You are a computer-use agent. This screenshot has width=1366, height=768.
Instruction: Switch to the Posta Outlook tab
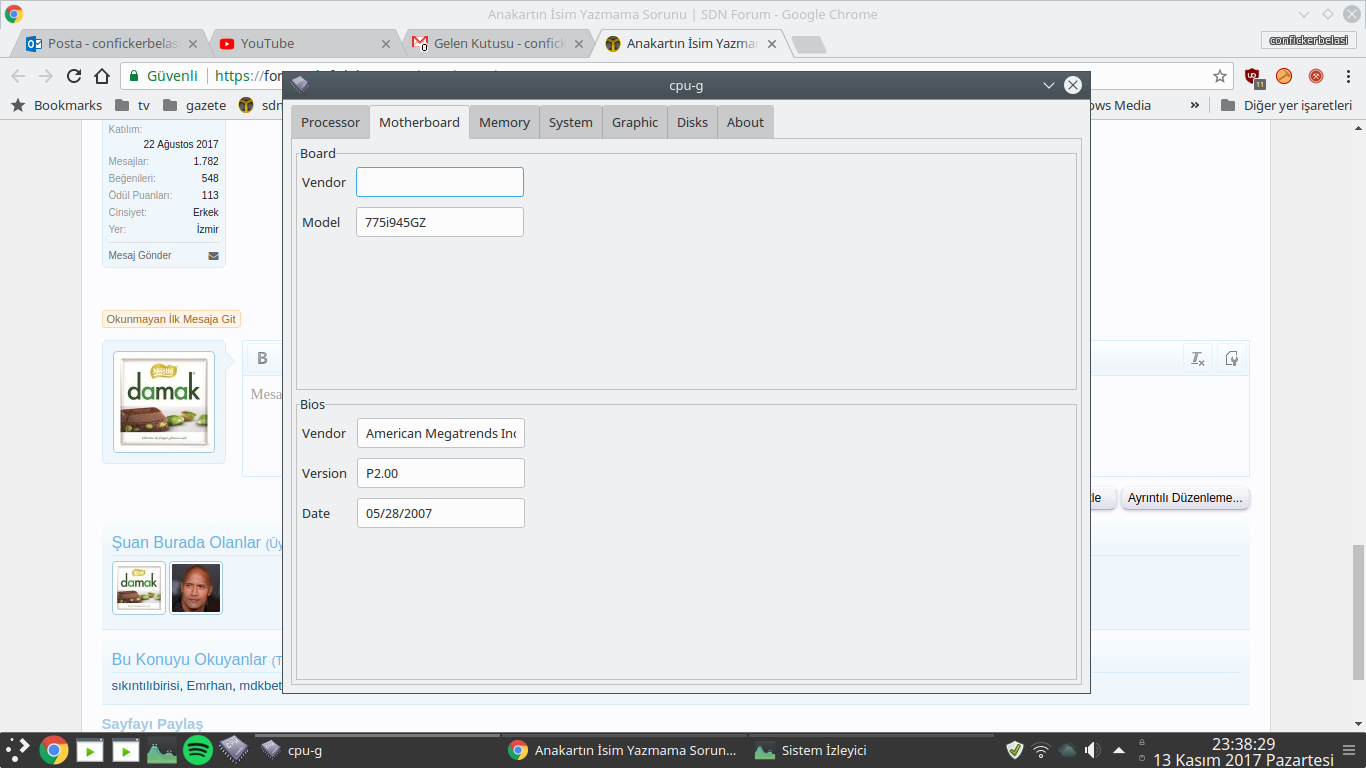(x=112, y=44)
